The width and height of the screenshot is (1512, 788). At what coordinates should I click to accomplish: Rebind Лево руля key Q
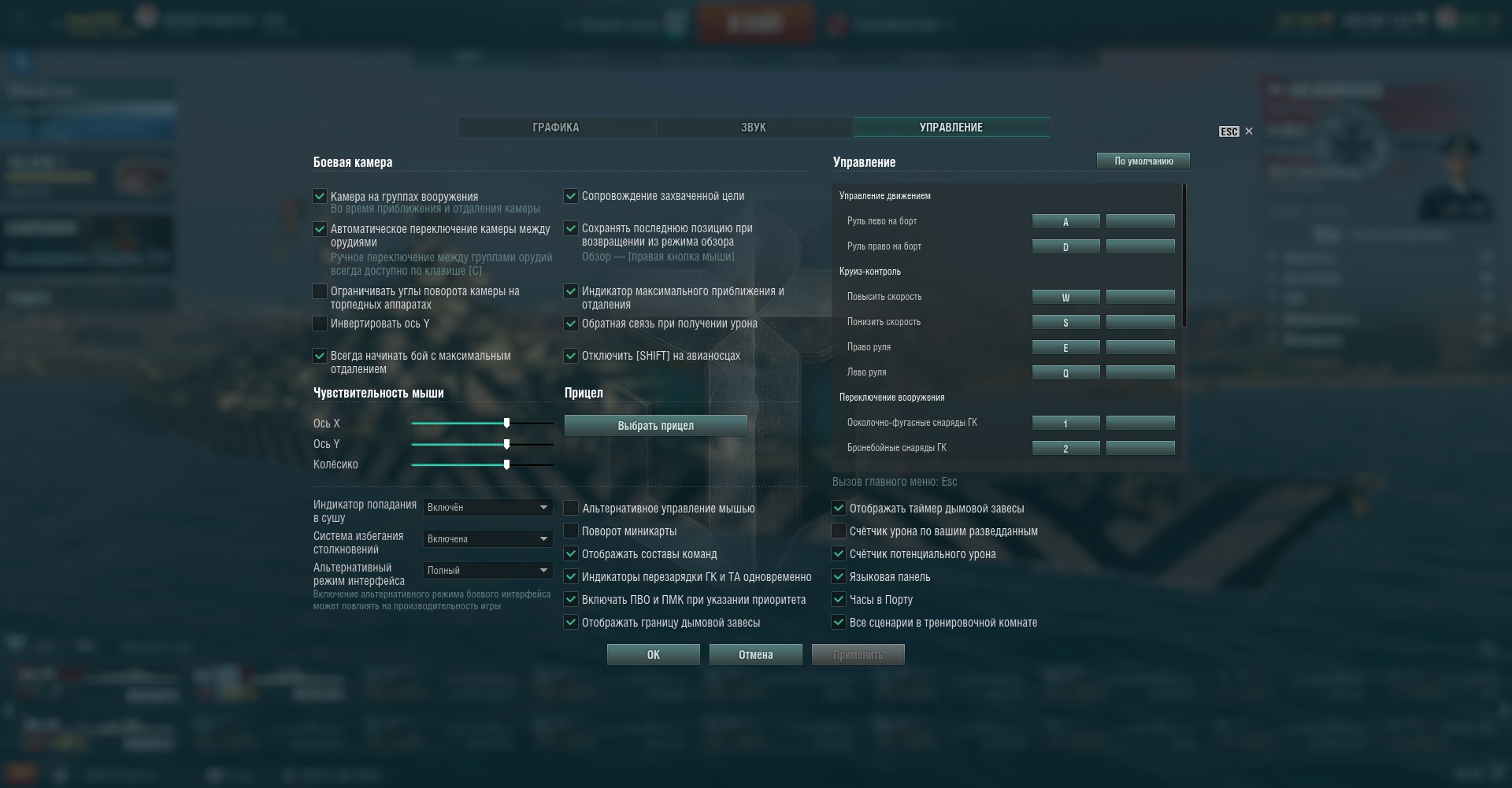(1066, 373)
